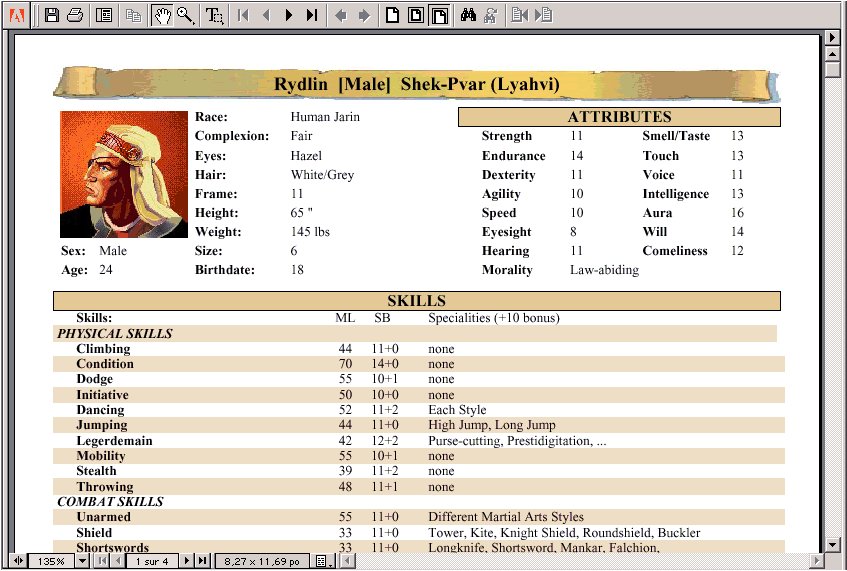847x571 pixels.
Task: Toggle the navigation pane icon
Action: (x=104, y=15)
